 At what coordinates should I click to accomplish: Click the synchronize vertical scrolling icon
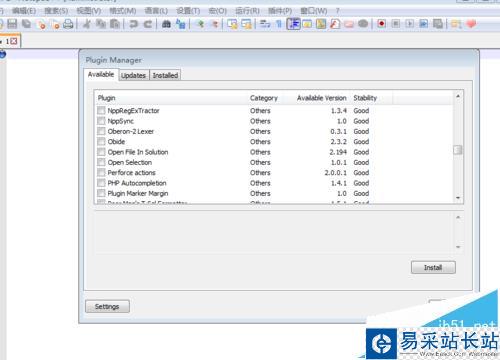point(232,24)
